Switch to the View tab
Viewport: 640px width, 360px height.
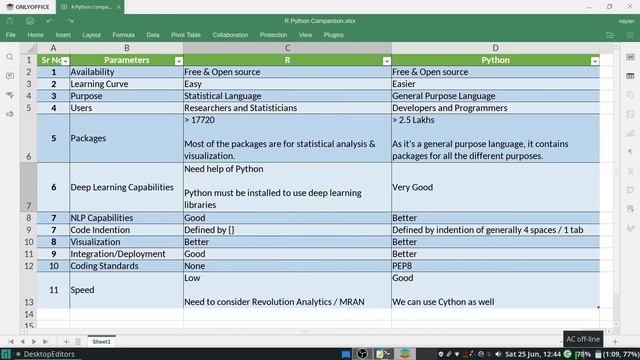point(305,35)
